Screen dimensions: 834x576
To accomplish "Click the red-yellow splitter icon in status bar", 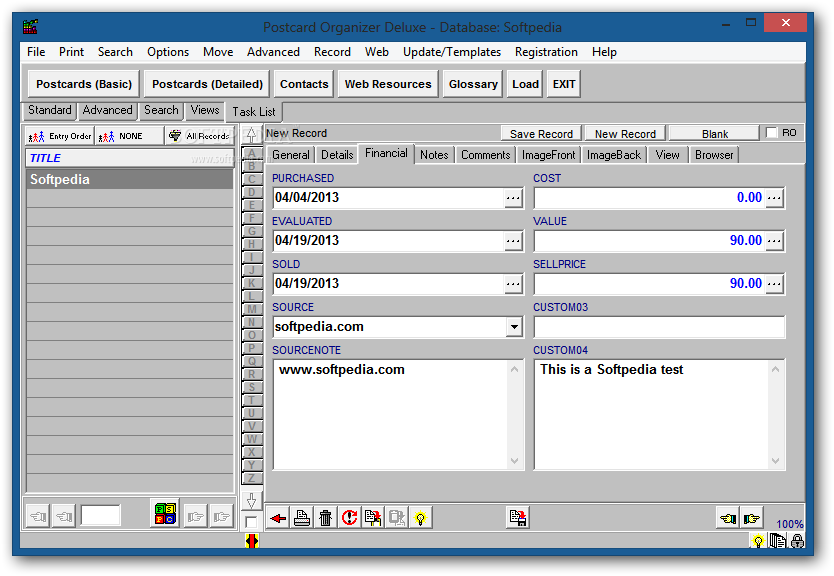I will click(x=252, y=541).
